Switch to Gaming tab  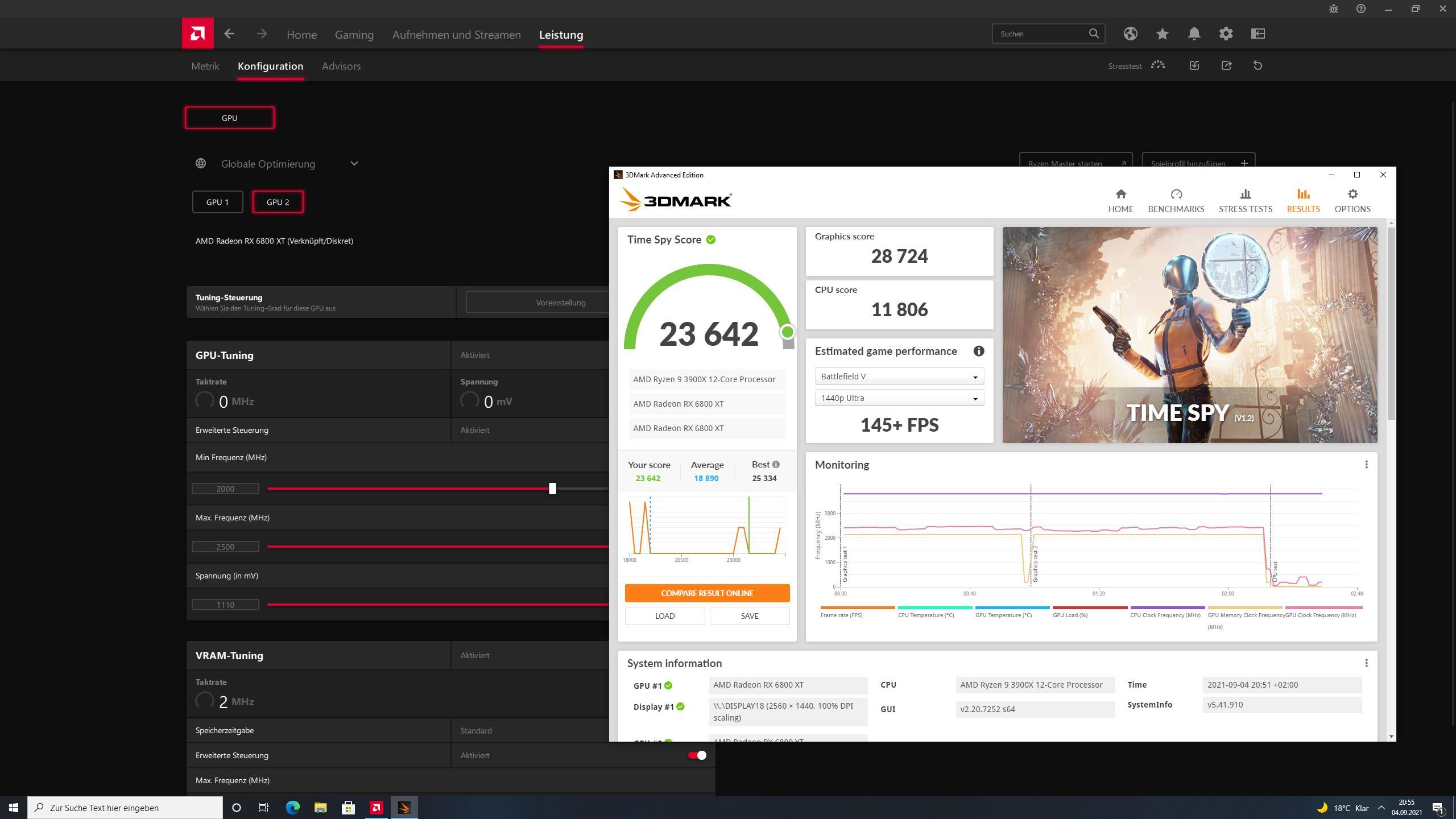click(354, 35)
